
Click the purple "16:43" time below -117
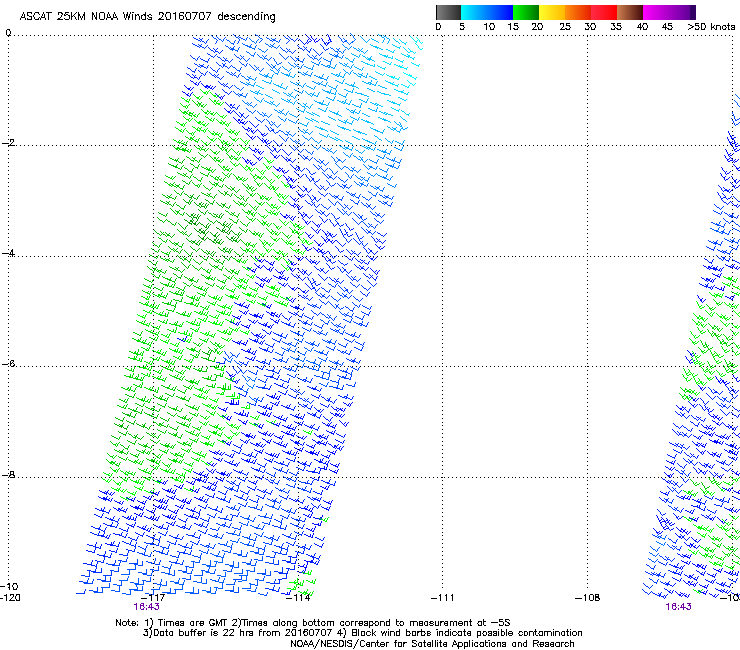pyautogui.click(x=146, y=607)
